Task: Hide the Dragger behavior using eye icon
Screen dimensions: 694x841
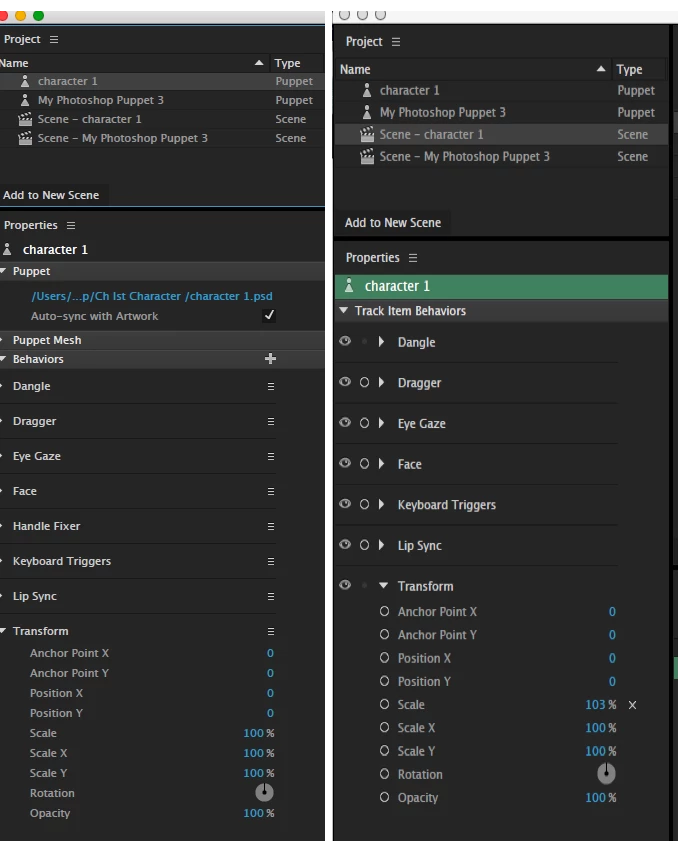Action: tap(345, 382)
